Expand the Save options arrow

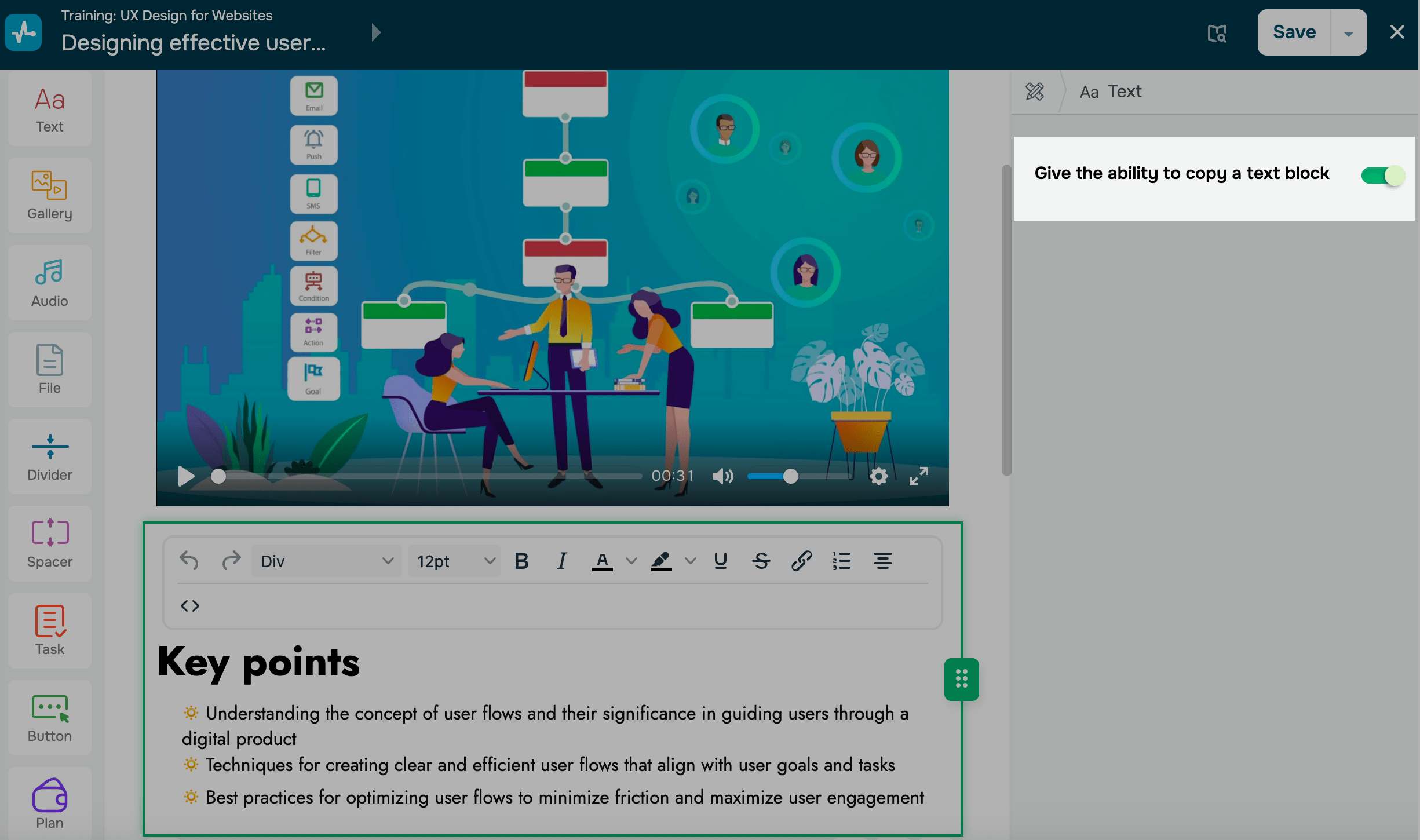(1349, 33)
